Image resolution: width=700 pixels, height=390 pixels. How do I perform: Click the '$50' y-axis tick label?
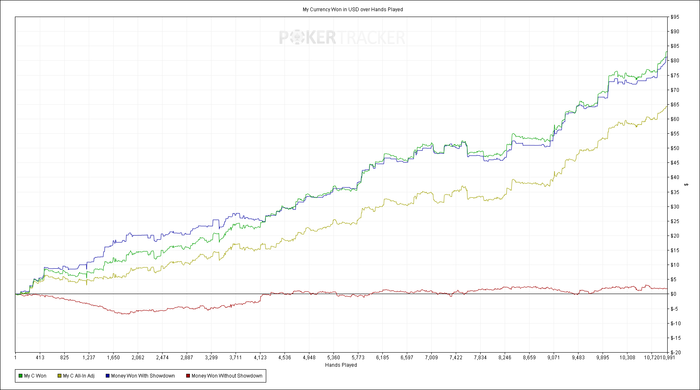pos(675,148)
